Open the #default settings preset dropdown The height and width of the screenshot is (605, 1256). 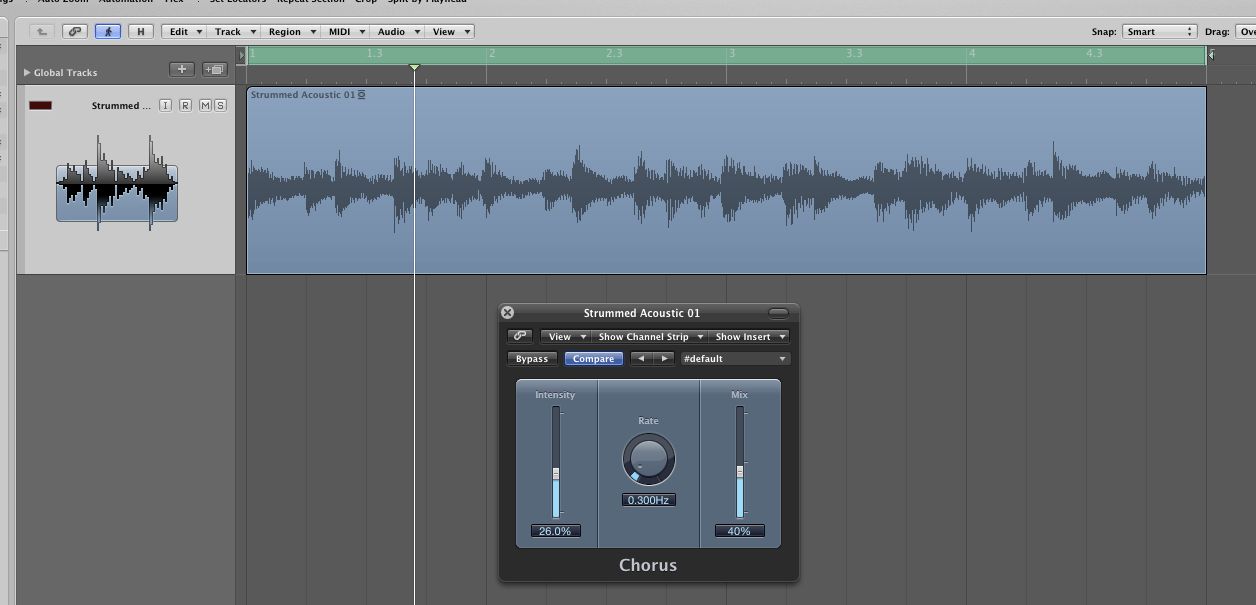(735, 359)
